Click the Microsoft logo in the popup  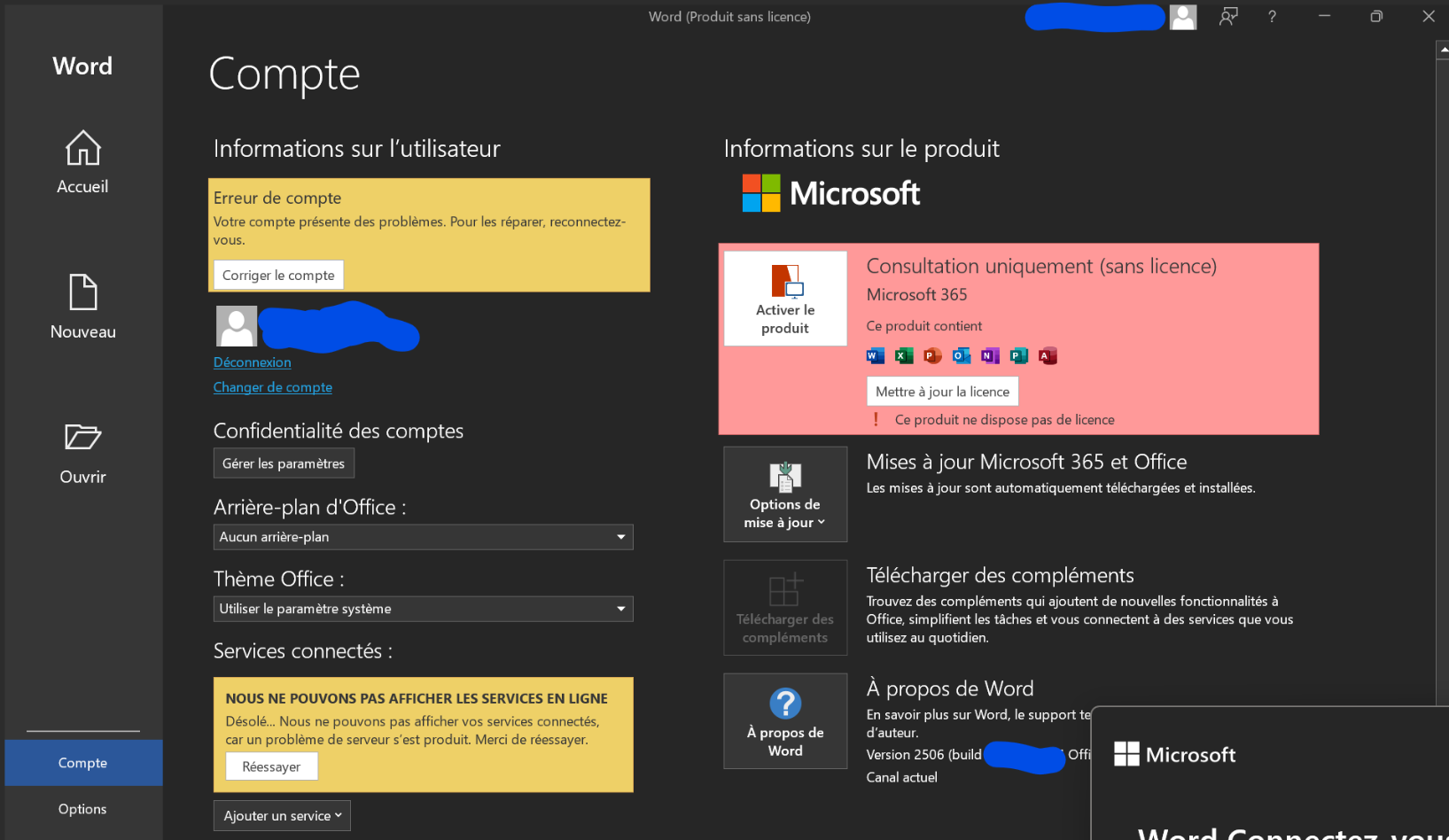(1174, 754)
